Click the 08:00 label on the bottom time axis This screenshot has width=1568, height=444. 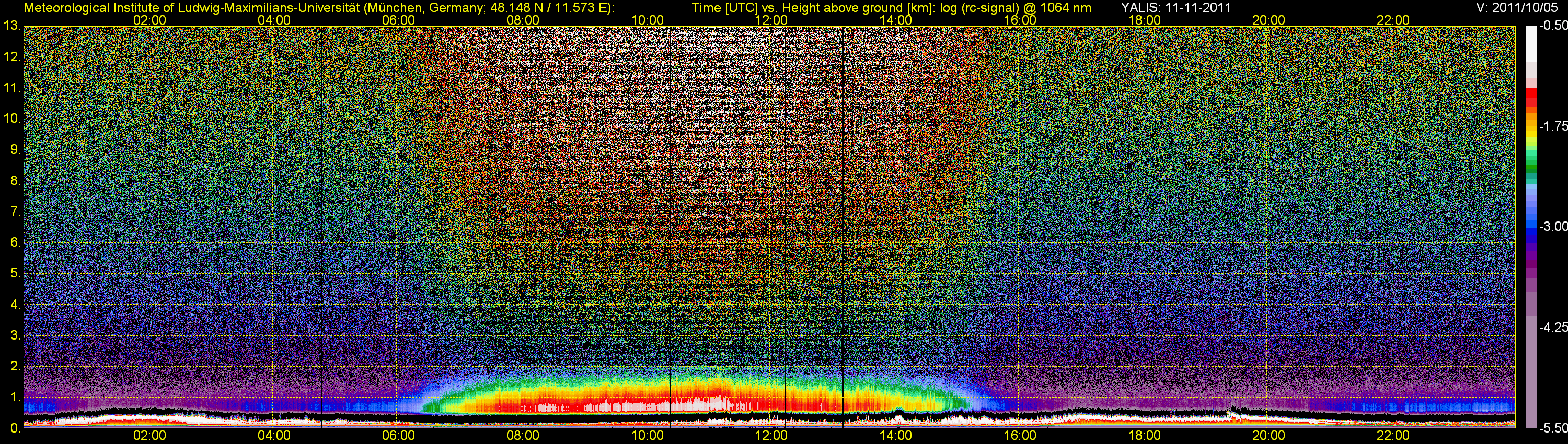[523, 436]
